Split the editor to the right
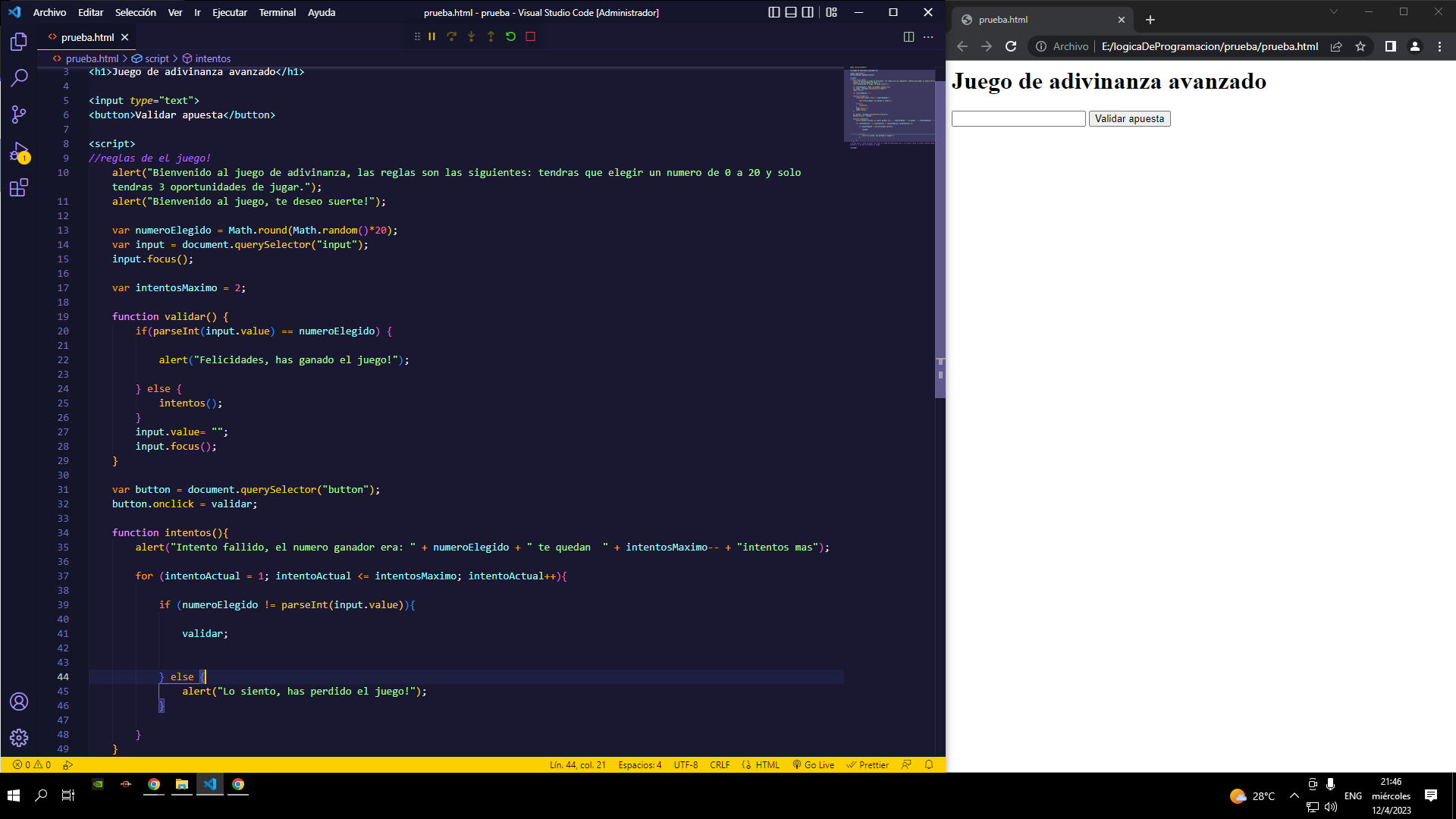This screenshot has width=1456, height=819. click(x=908, y=36)
